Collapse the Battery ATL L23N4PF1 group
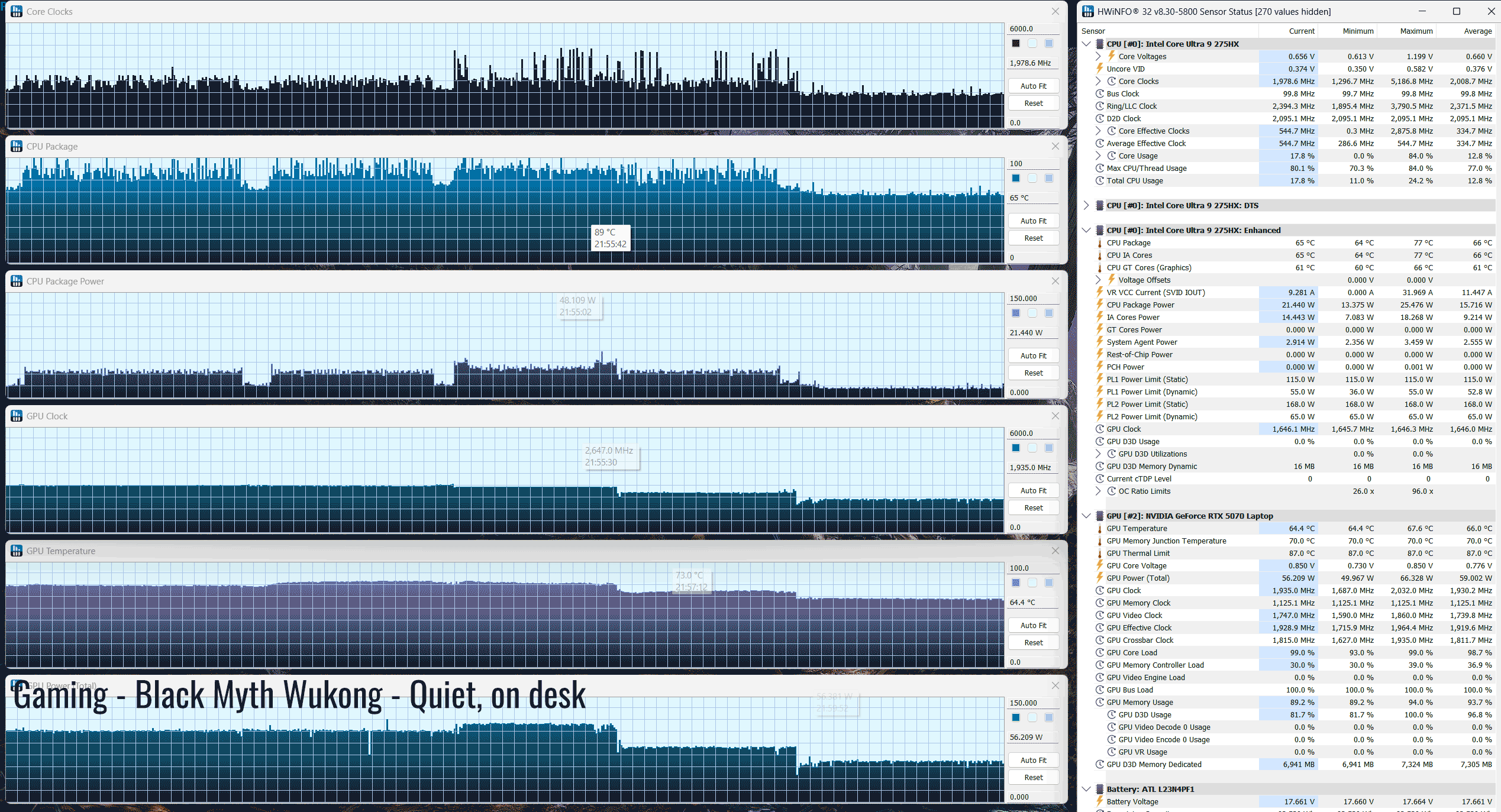Image resolution: width=1501 pixels, height=812 pixels. (1086, 789)
